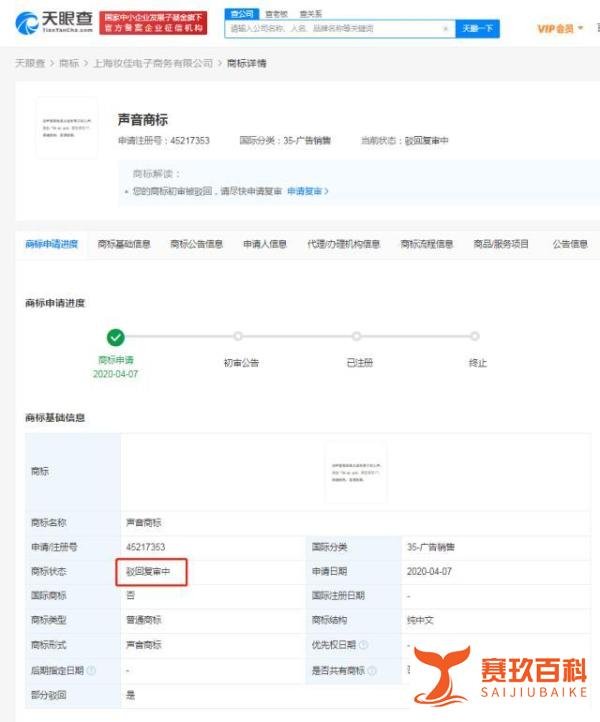Click table value 35-广告销售 for 国际分类
The image size is (600, 722).
tap(431, 547)
